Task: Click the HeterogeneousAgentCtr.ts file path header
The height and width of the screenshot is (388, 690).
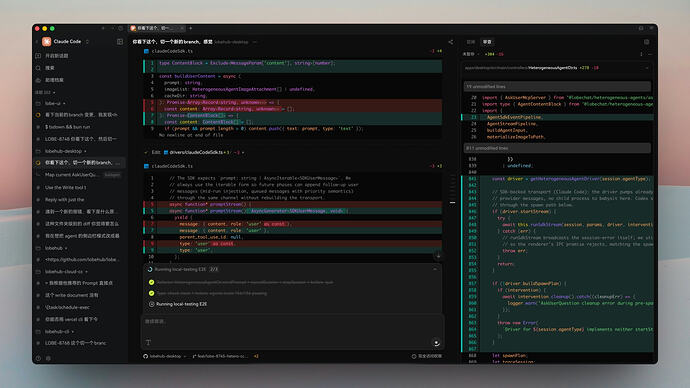Action: pyautogui.click(x=521, y=68)
